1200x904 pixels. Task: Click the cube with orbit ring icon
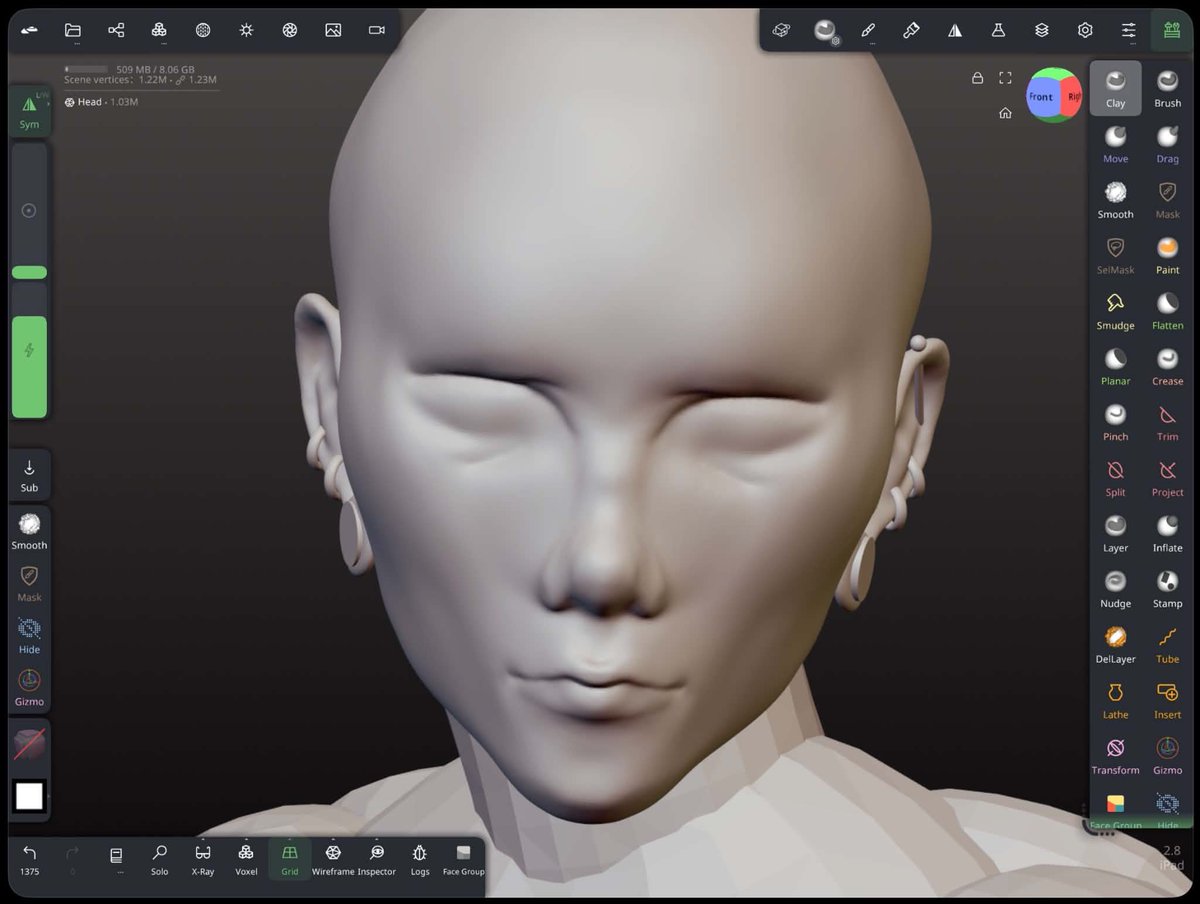tap(781, 30)
